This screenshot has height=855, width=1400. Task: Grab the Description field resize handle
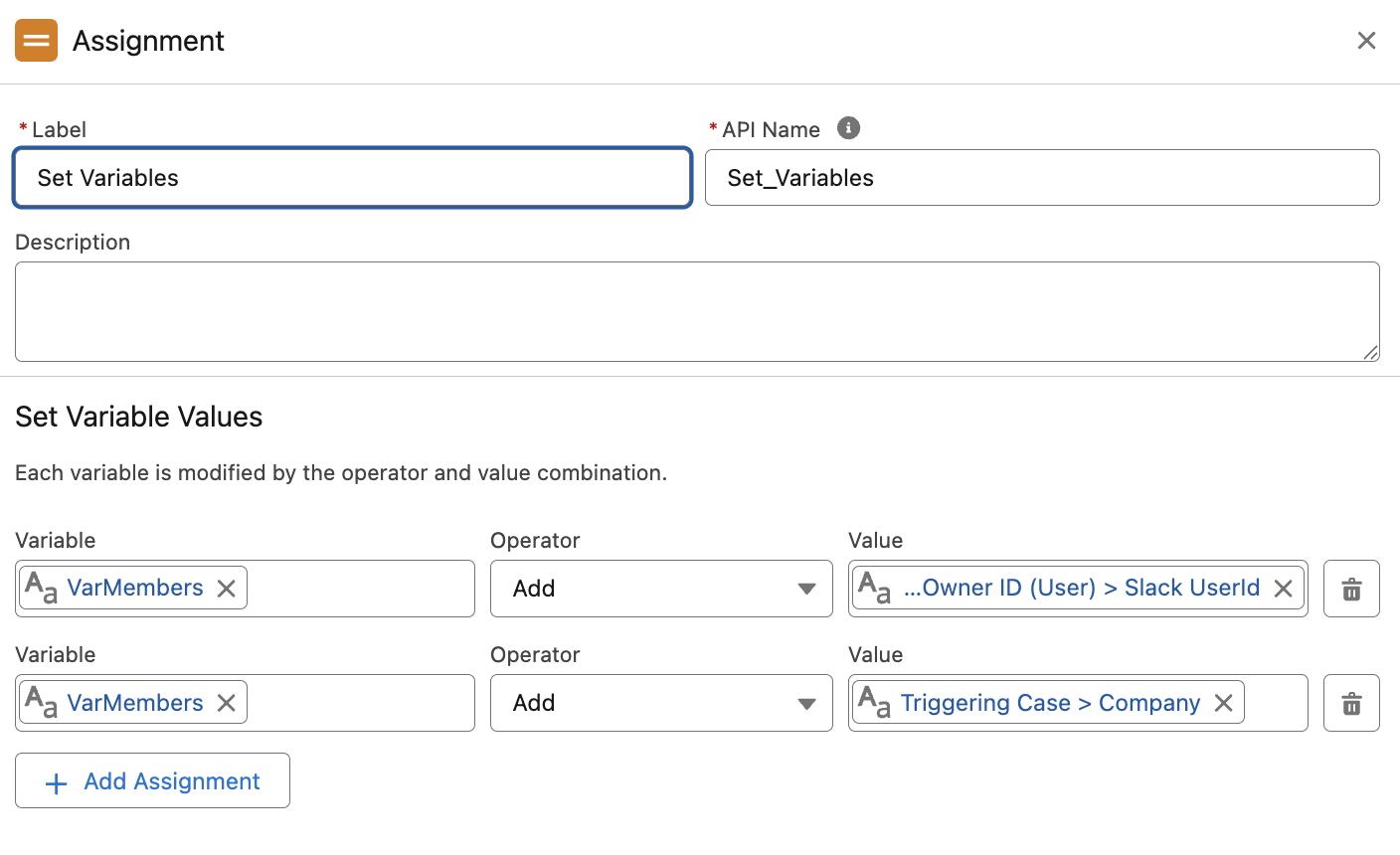coord(1370,352)
